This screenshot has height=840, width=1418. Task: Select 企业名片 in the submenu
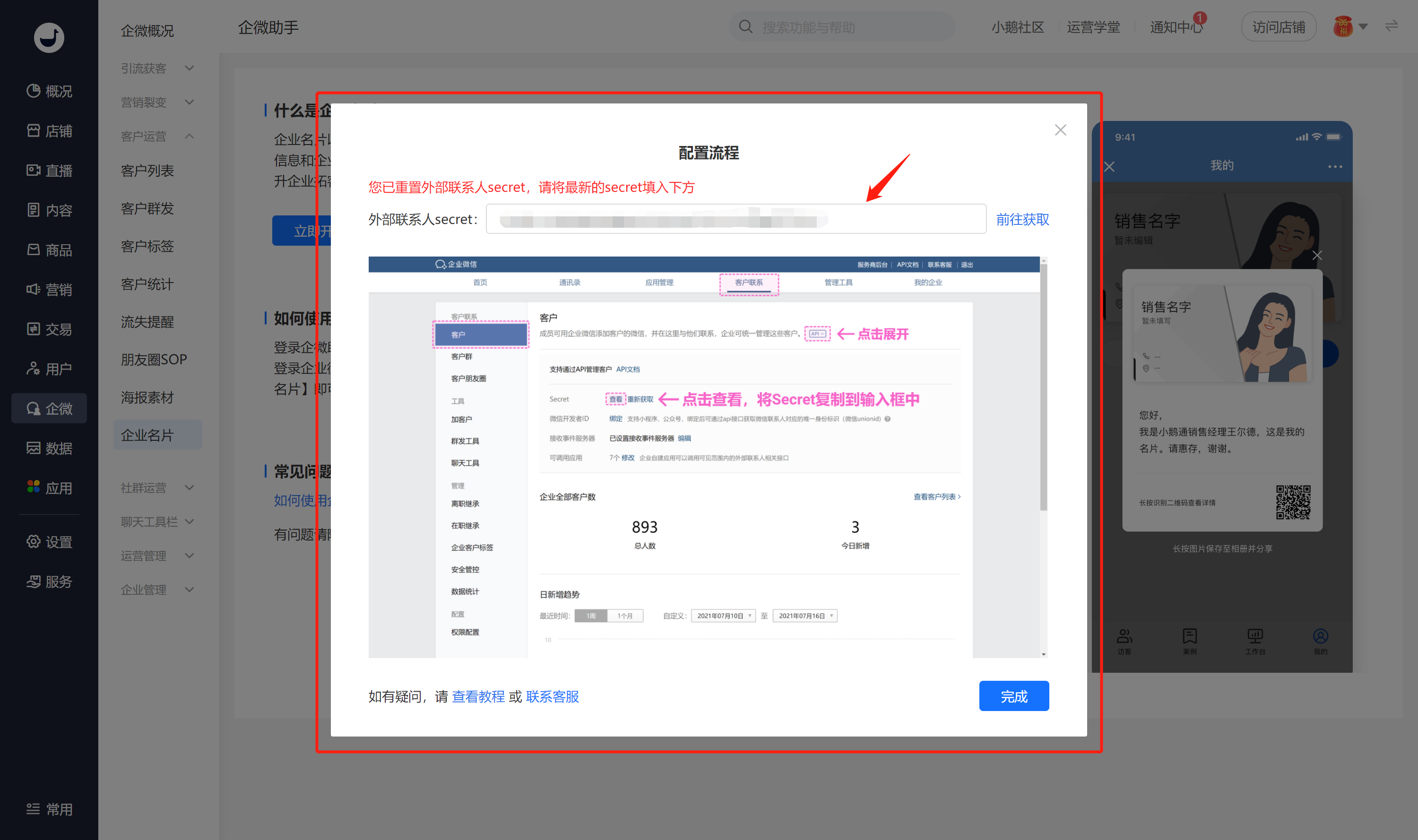(x=158, y=435)
